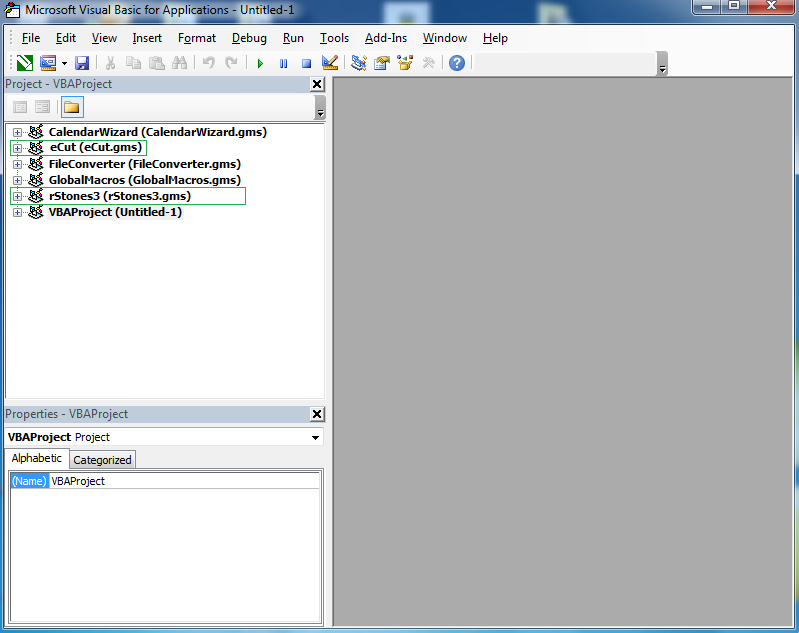Click the VBA application icon in title bar
Image resolution: width=799 pixels, height=633 pixels.
[x=12, y=10]
